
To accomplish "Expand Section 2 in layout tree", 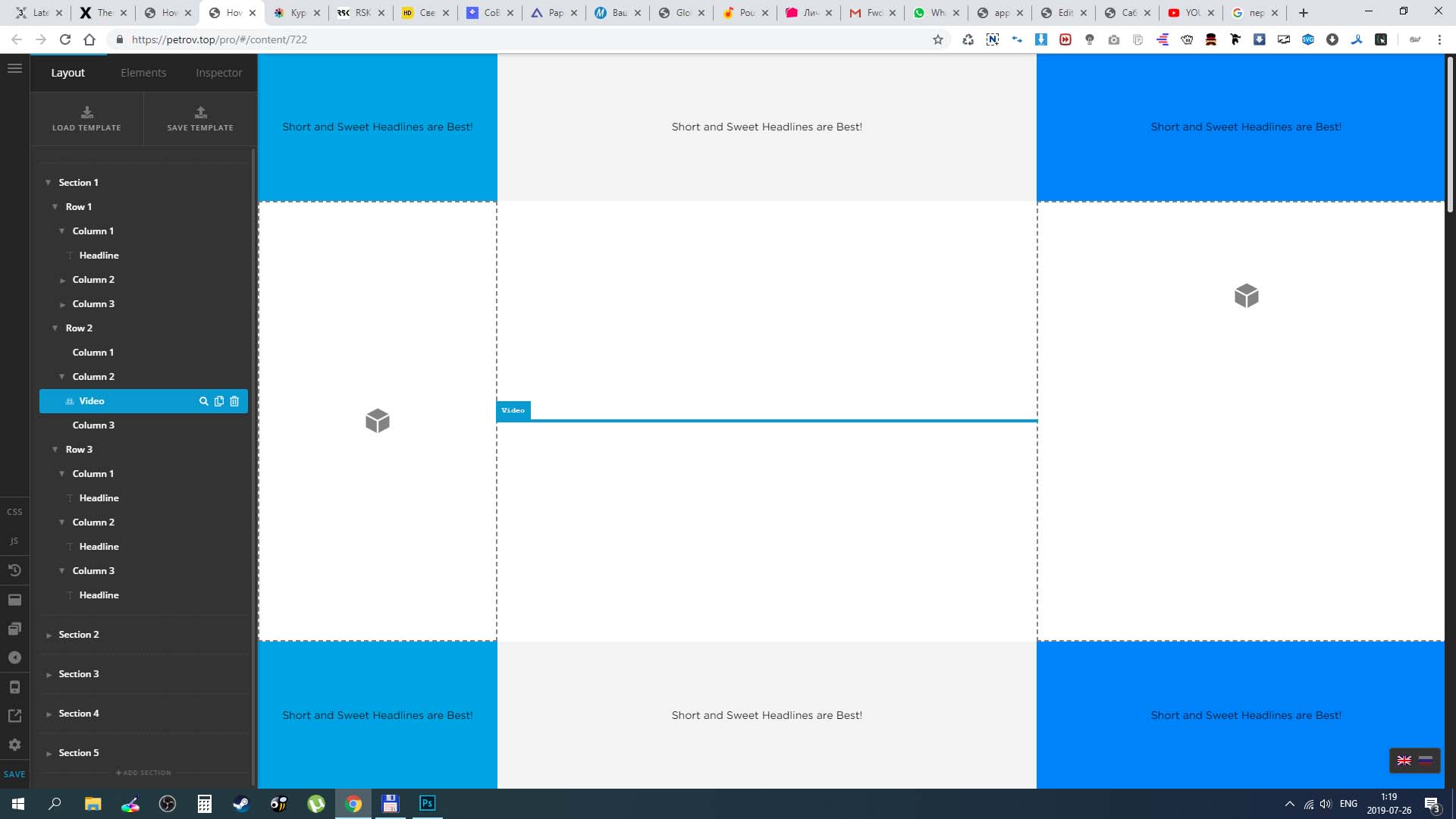I will [x=49, y=635].
